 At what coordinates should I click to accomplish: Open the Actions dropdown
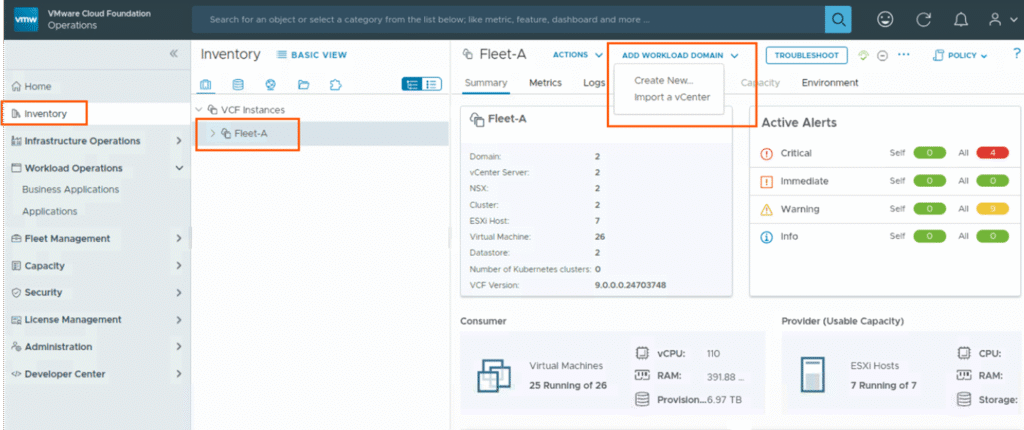pos(577,55)
